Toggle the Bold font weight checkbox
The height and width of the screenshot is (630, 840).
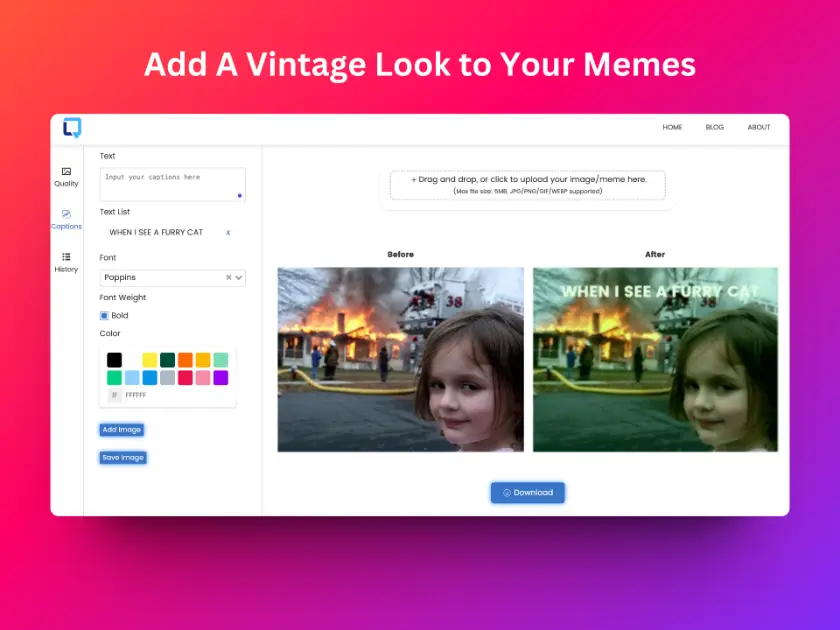(104, 315)
